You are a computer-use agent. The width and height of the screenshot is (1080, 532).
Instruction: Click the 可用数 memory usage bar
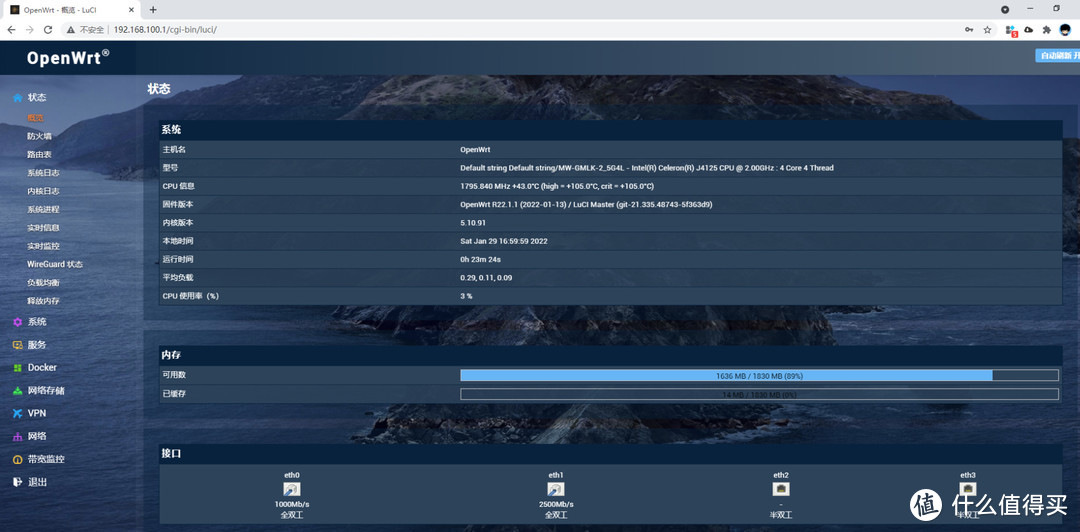click(x=758, y=375)
